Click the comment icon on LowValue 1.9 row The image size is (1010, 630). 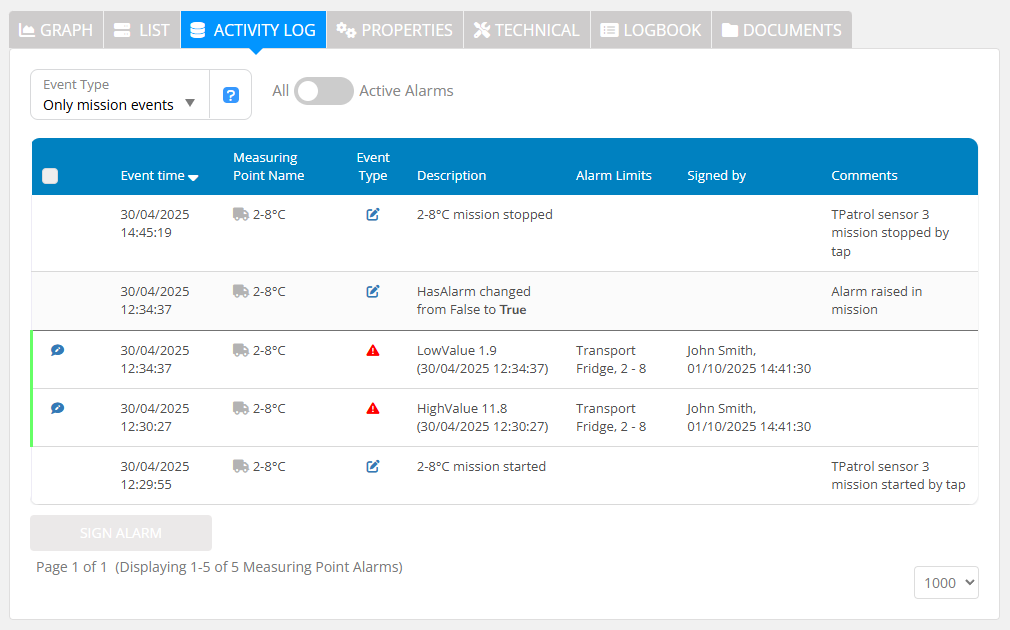[x=57, y=351]
